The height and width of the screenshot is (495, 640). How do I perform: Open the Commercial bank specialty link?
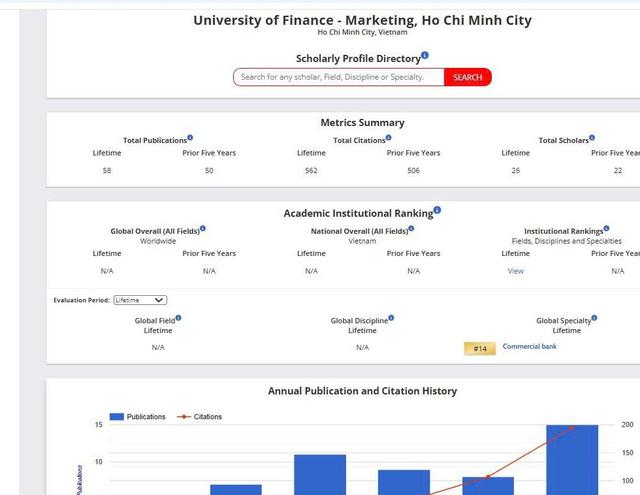point(529,346)
